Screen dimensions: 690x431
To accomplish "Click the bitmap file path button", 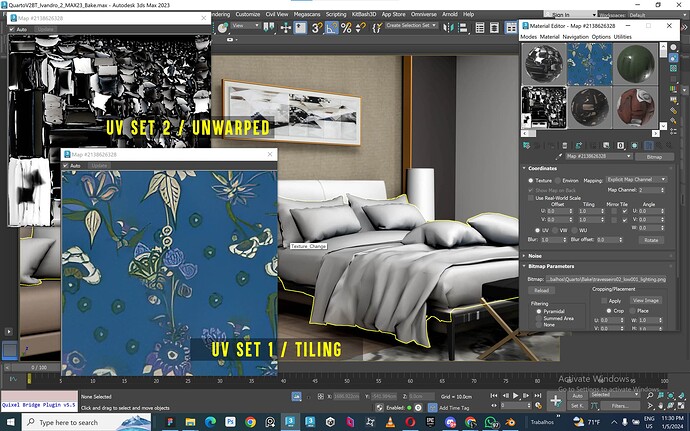I will point(606,279).
